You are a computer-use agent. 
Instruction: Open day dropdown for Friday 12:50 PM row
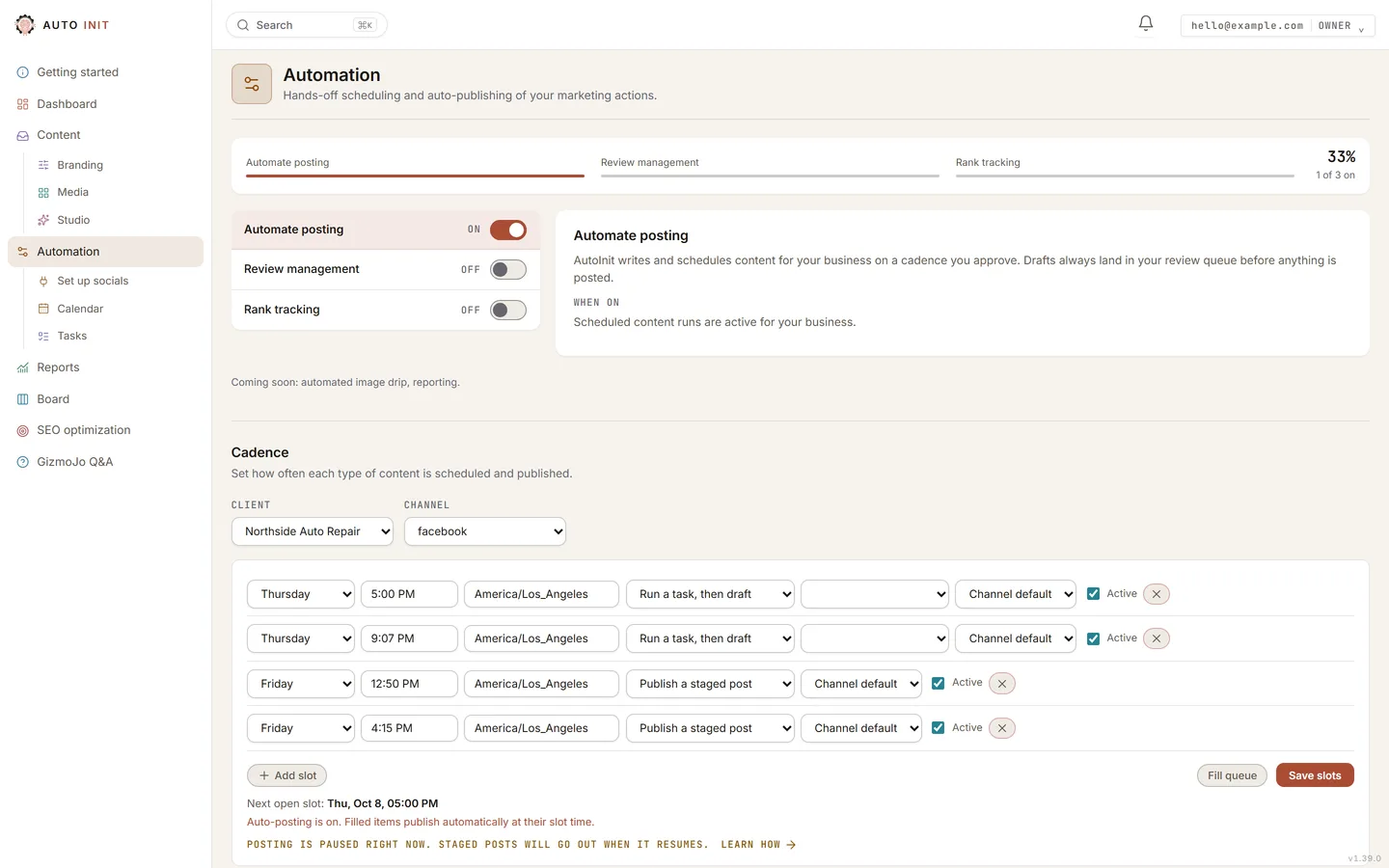click(301, 684)
